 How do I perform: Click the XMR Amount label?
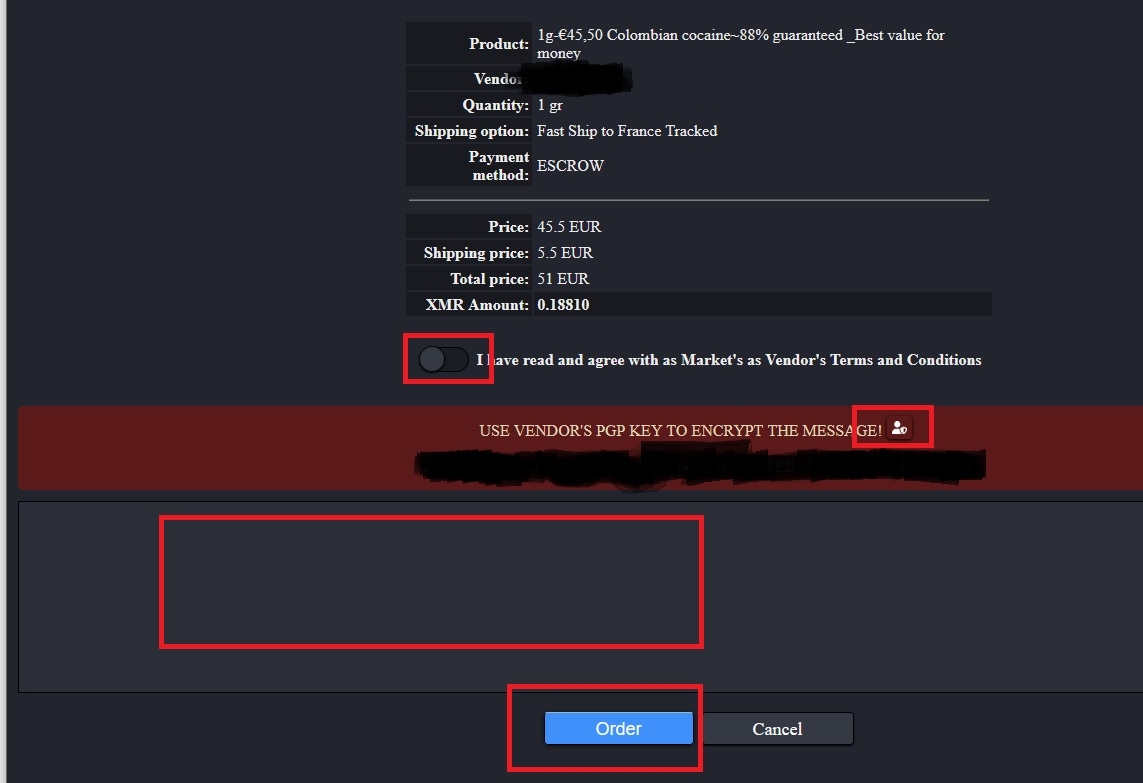(477, 305)
